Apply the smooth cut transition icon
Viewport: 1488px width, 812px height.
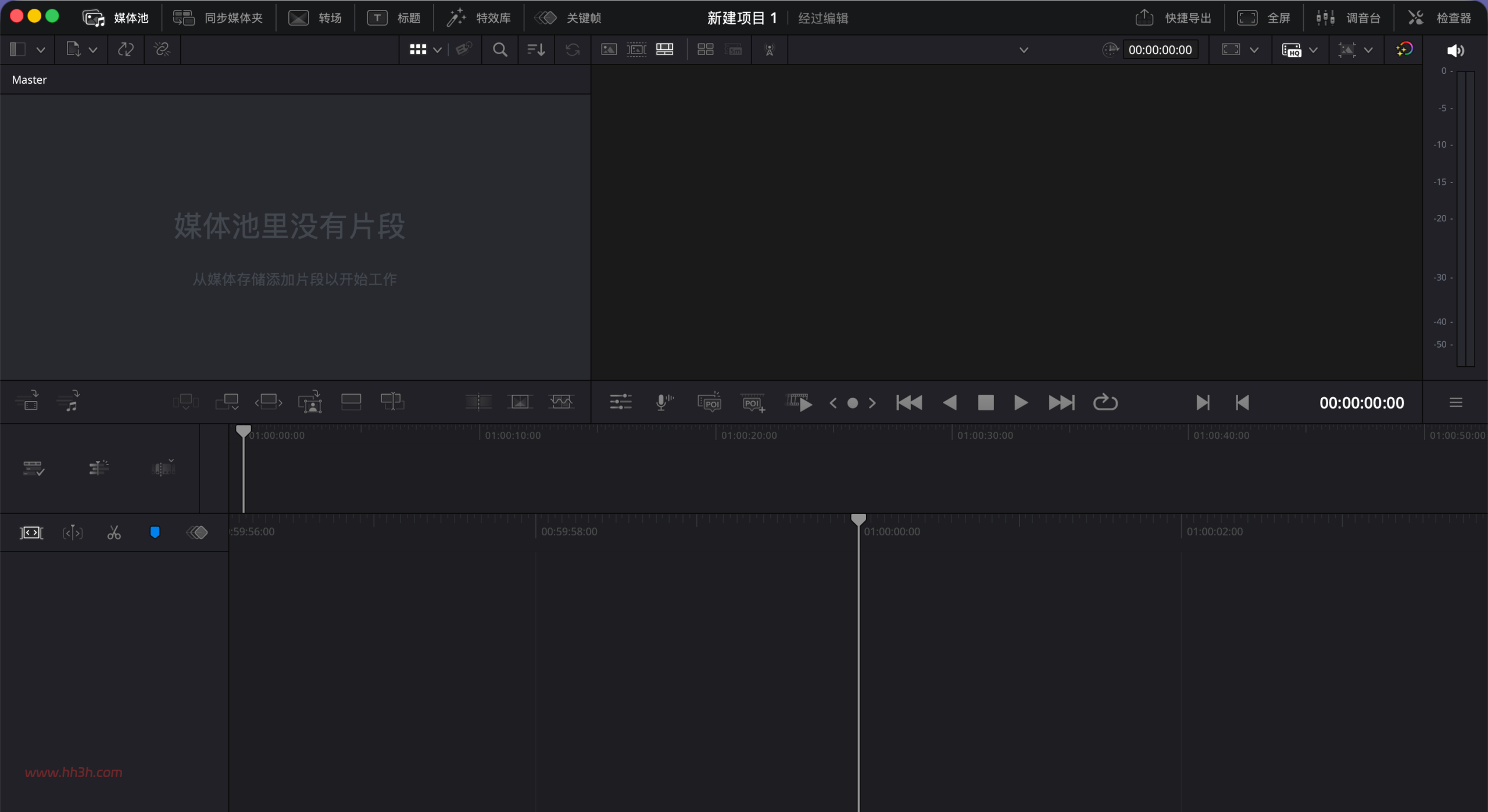tap(561, 402)
